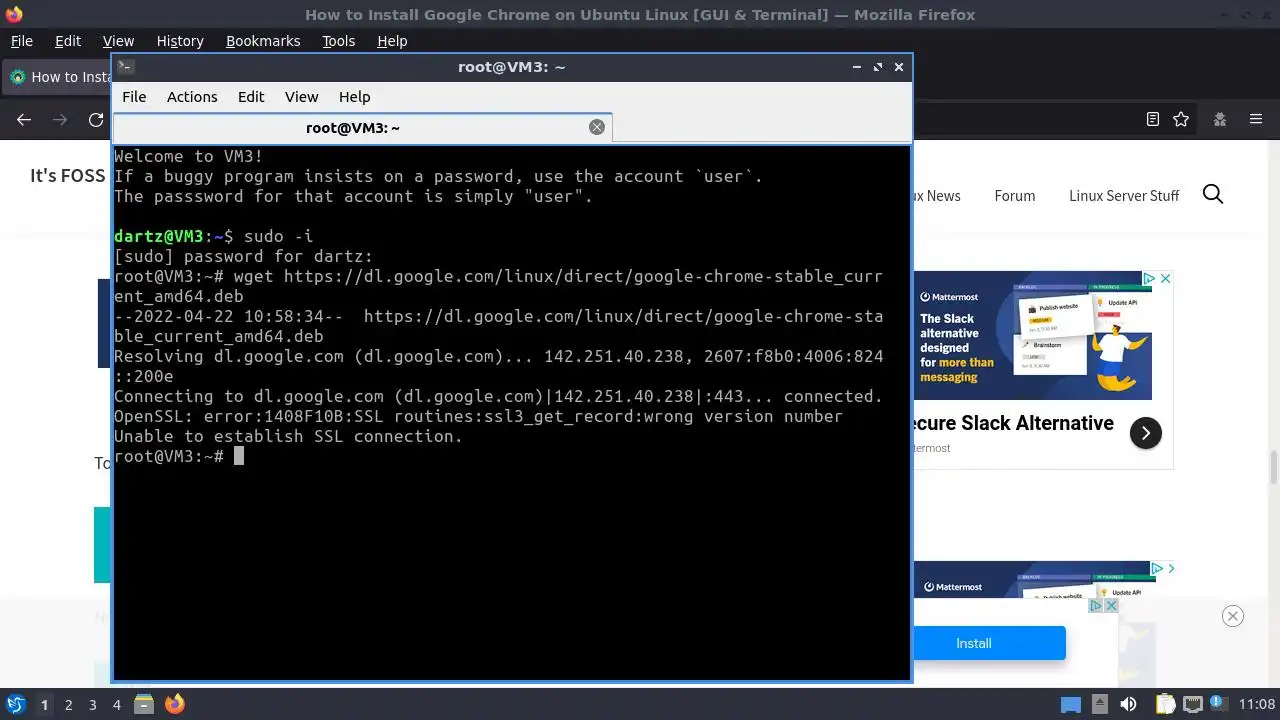This screenshot has height=720, width=1280.
Task: Click the blue Install ad button
Action: [x=988, y=643]
